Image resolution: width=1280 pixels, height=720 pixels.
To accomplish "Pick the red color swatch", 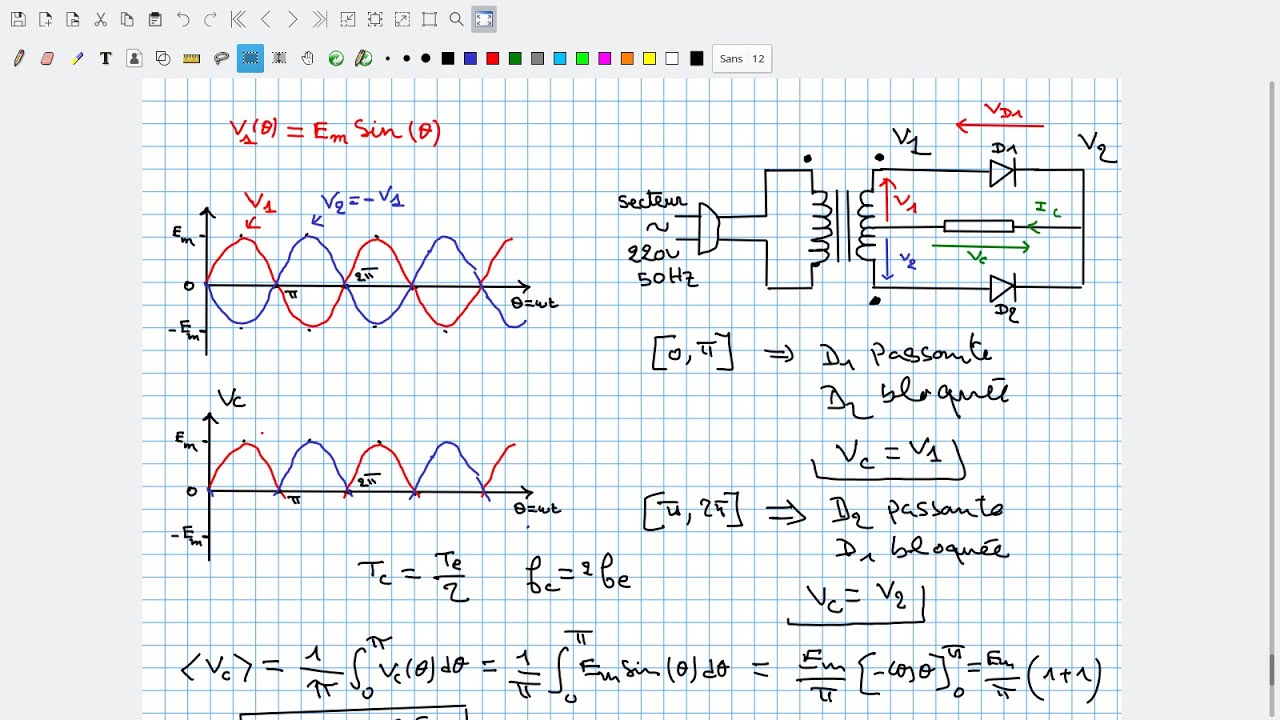I will (492, 59).
